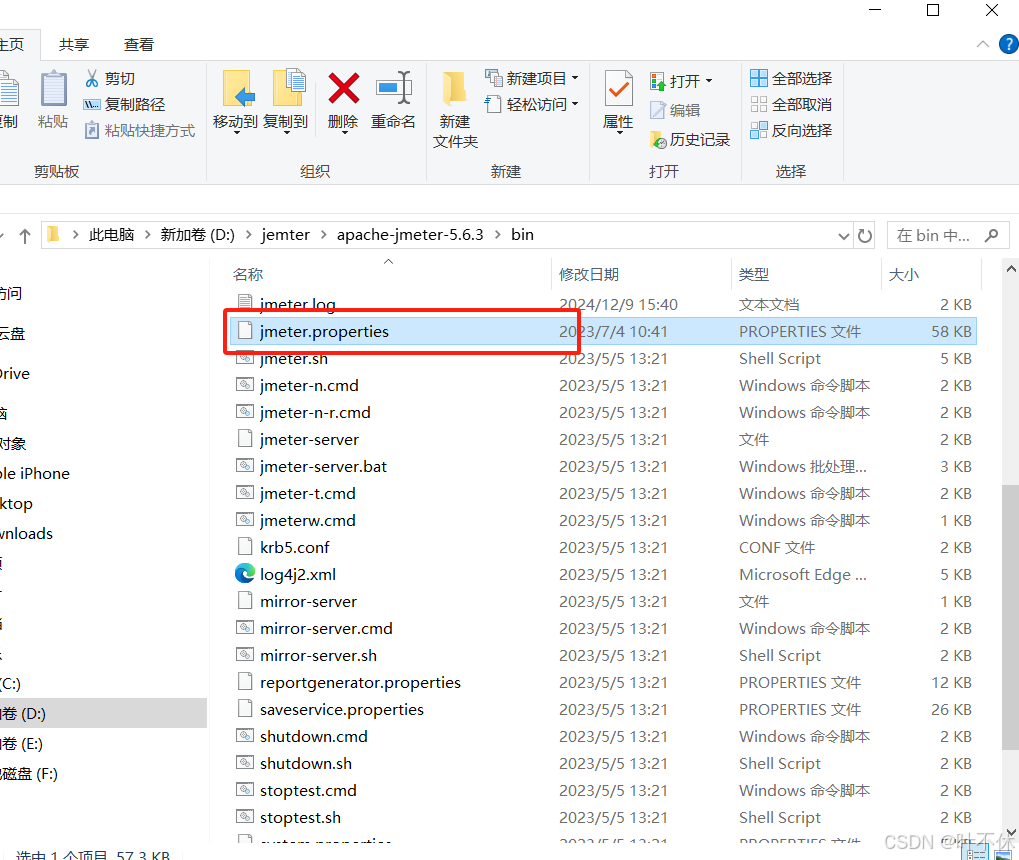Go to 此电脑 in the breadcrumb
1019x860 pixels.
111,235
